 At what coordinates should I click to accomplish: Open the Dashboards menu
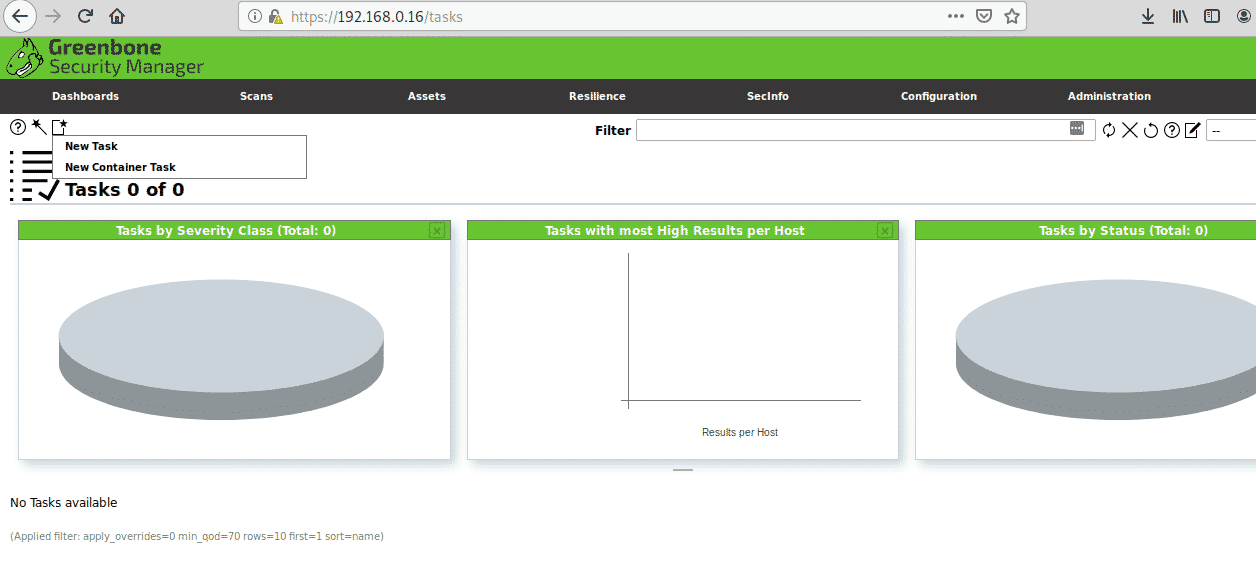[85, 96]
